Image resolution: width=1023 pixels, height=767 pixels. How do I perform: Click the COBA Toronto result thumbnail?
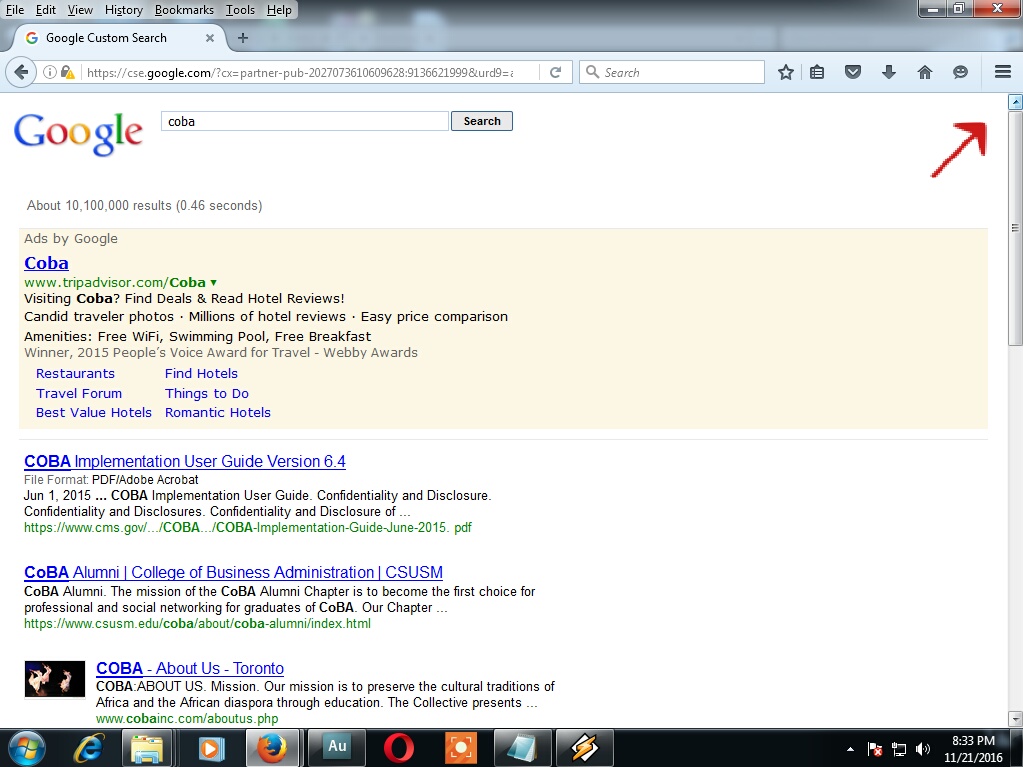click(x=55, y=679)
